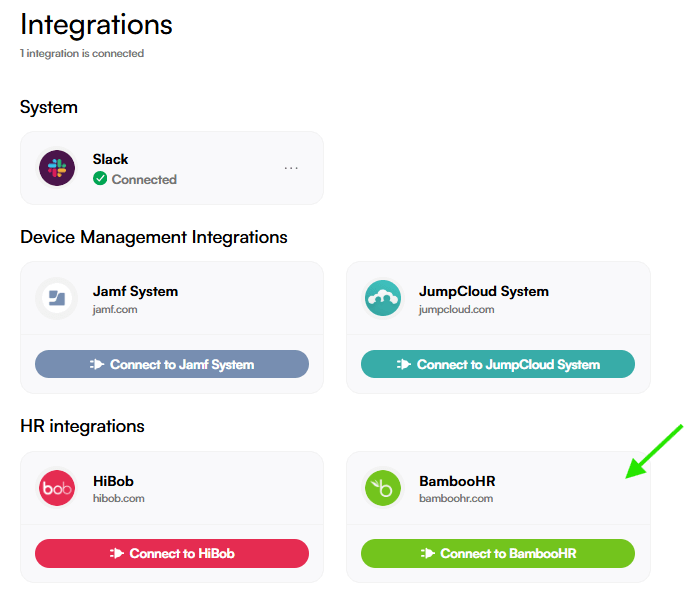684x607 pixels.
Task: Click the HiBob card title
Action: click(x=113, y=481)
